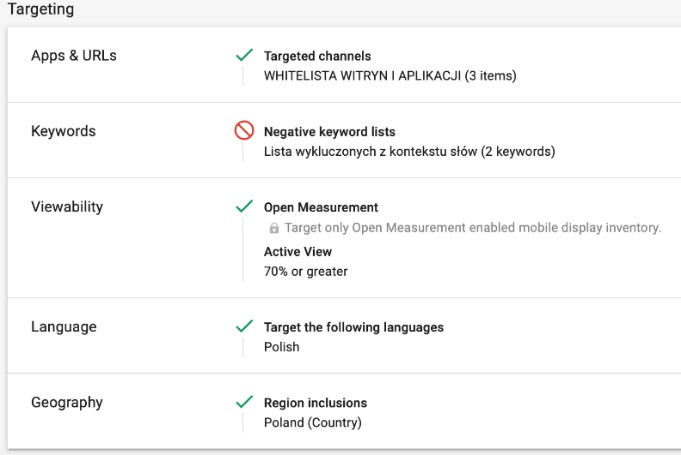Click the Polish language value
Viewport: 681px width, 455px height.
[281, 347]
